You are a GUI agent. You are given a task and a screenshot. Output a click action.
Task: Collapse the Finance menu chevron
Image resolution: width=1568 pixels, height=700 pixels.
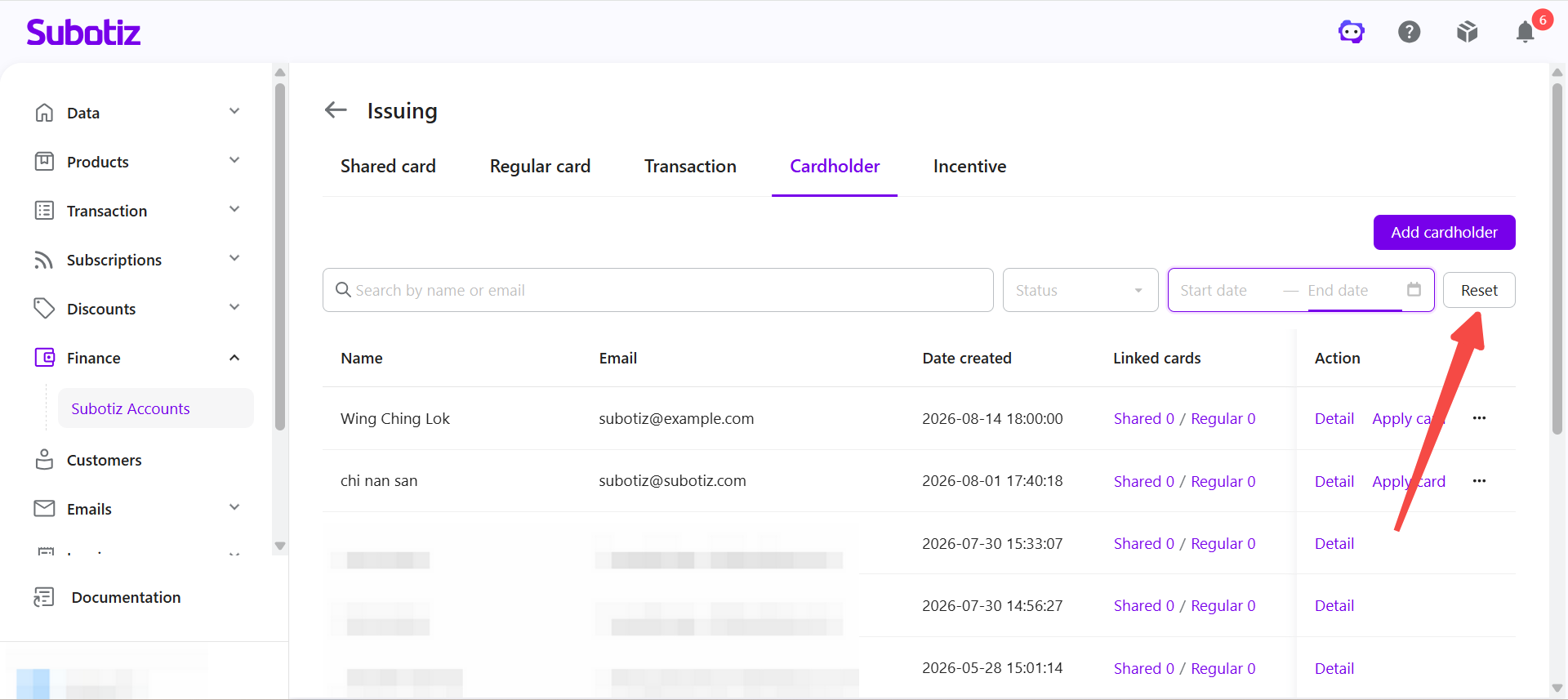(234, 358)
